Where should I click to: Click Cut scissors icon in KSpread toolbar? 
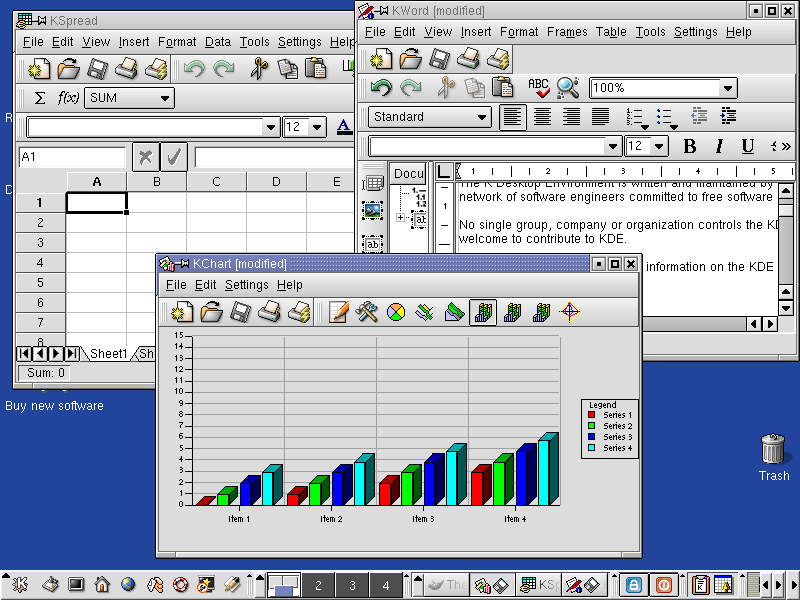259,68
